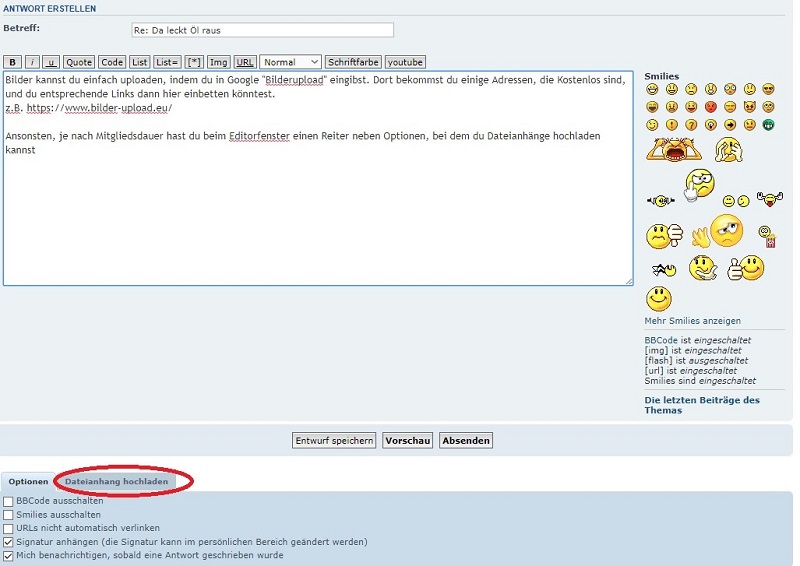800x566 pixels.
Task: Insert the green alien-face smiley
Action: click(768, 125)
